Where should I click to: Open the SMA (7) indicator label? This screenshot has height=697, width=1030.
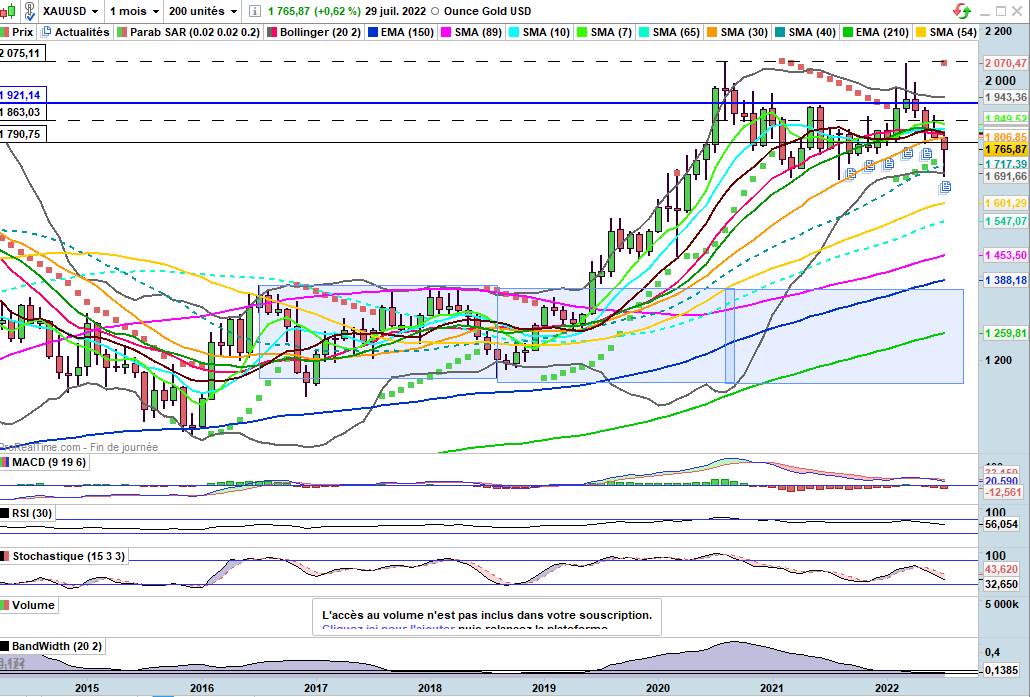pyautogui.click(x=610, y=32)
